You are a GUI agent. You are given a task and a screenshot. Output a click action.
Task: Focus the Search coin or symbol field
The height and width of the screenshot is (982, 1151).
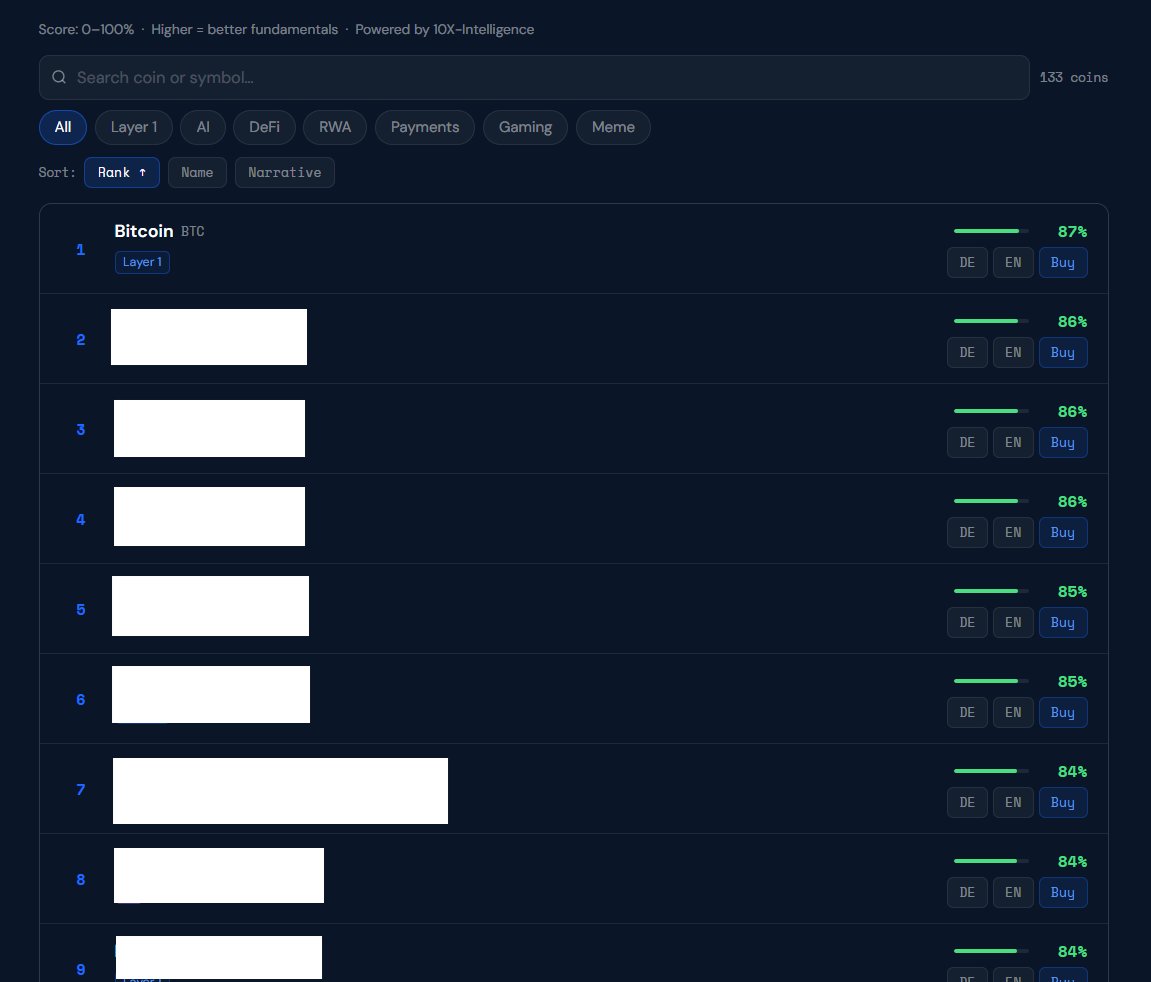point(540,77)
